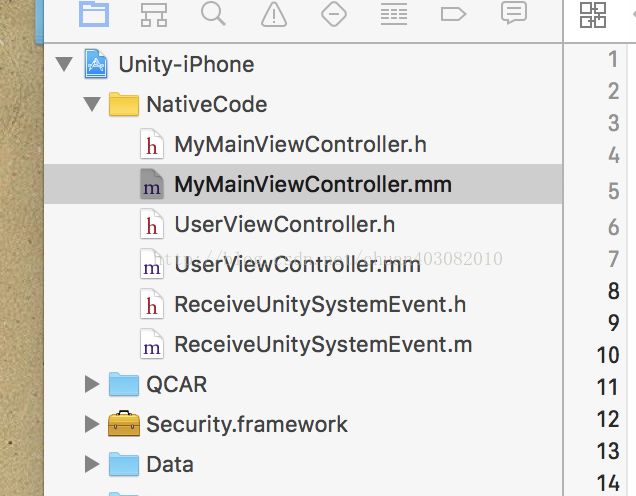Open the Find navigator magnifier icon
Image resolution: width=636 pixels, height=496 pixels.
(x=213, y=13)
